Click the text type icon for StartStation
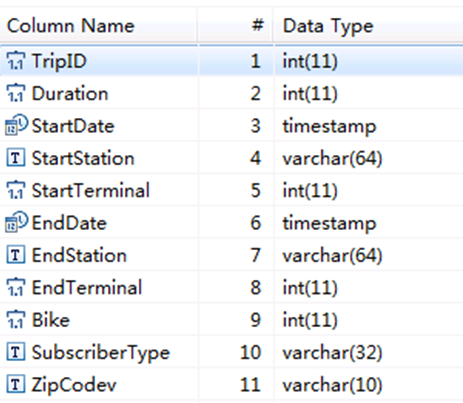Image resolution: width=463 pixels, height=403 pixels. coord(16,158)
